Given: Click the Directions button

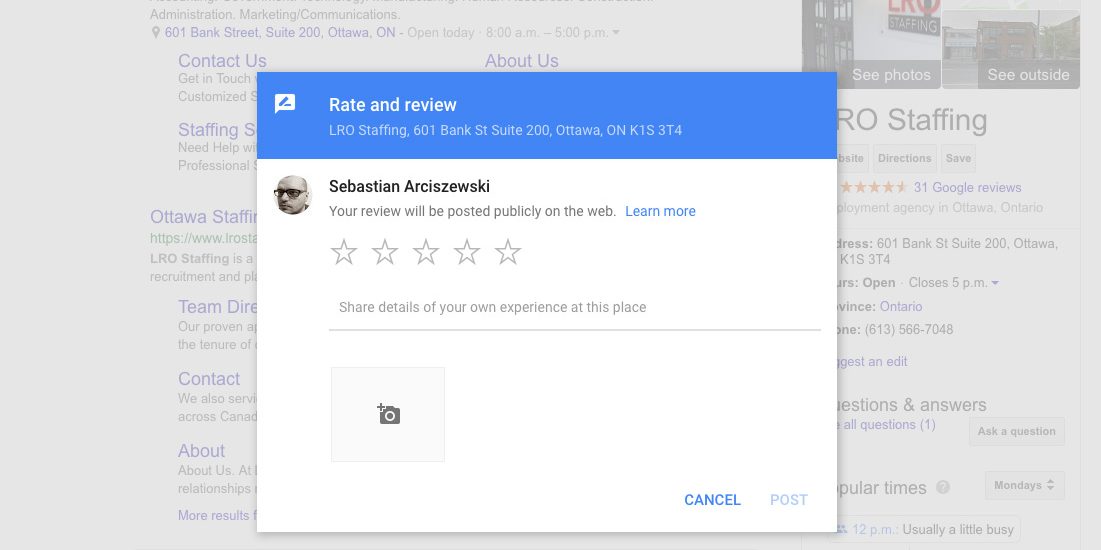Looking at the screenshot, I should 904,158.
